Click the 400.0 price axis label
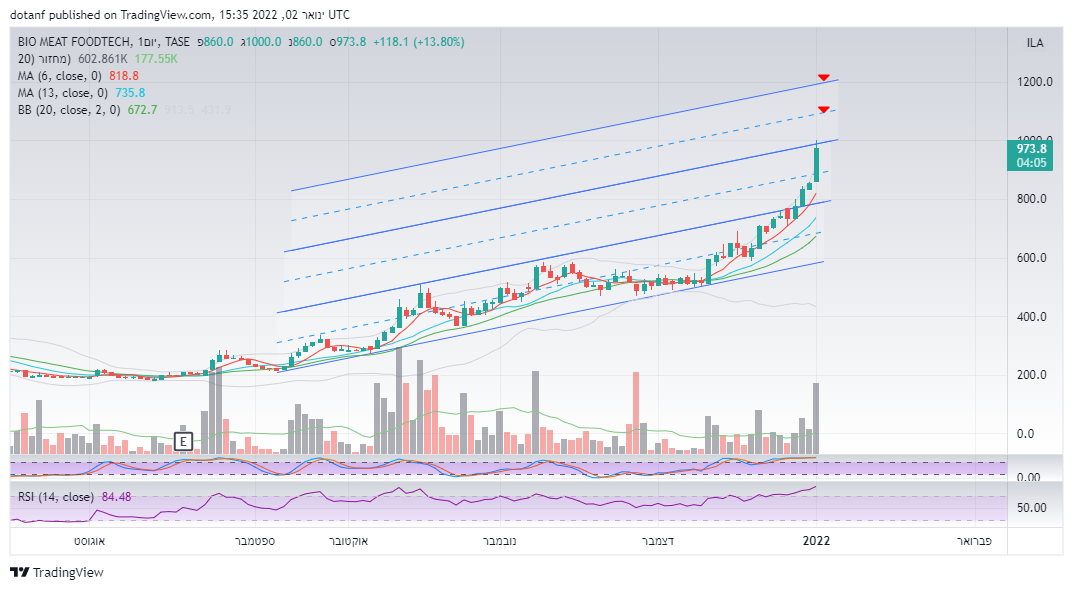This screenshot has width=1073, height=590. (1032, 317)
